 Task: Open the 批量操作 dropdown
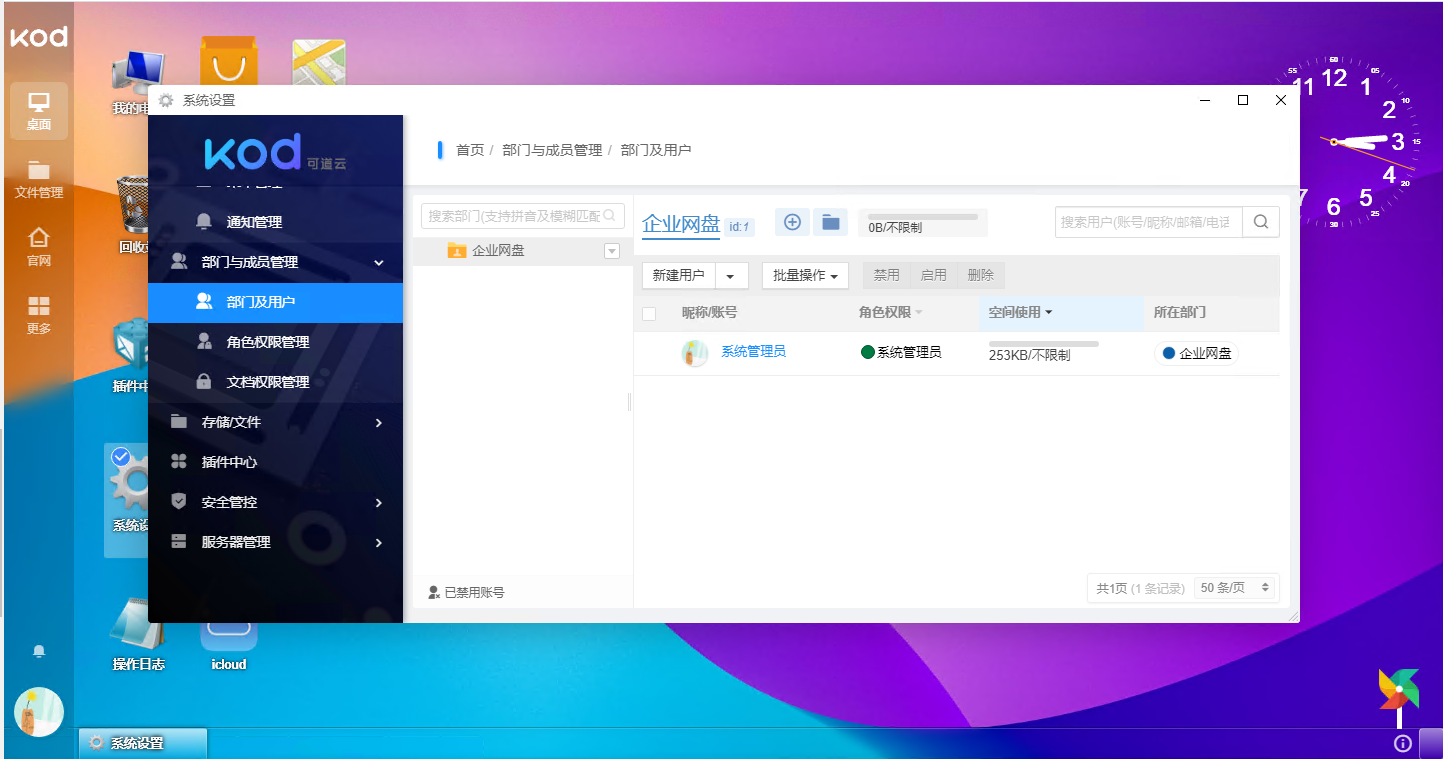point(805,276)
